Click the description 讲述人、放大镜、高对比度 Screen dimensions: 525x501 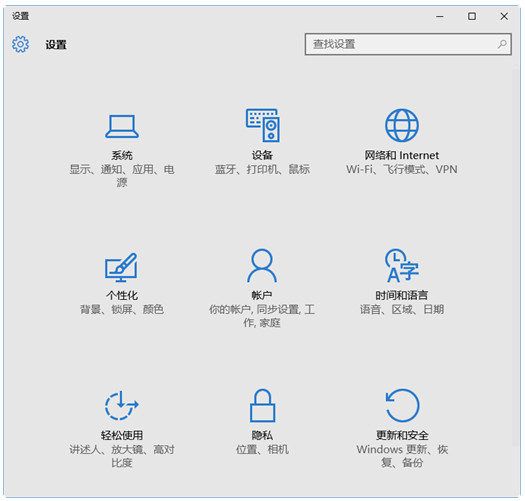click(122, 456)
